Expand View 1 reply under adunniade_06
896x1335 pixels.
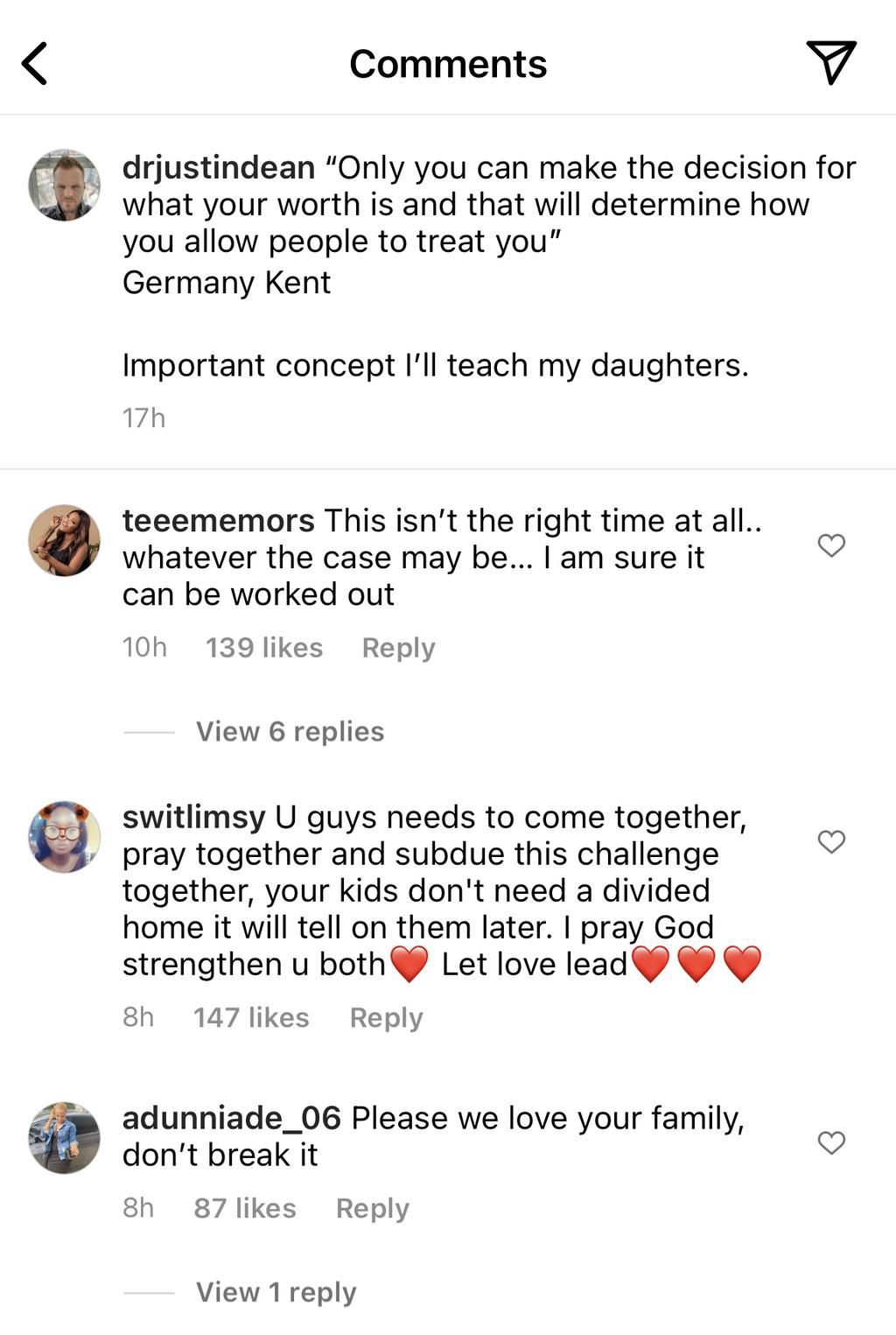point(275,1291)
